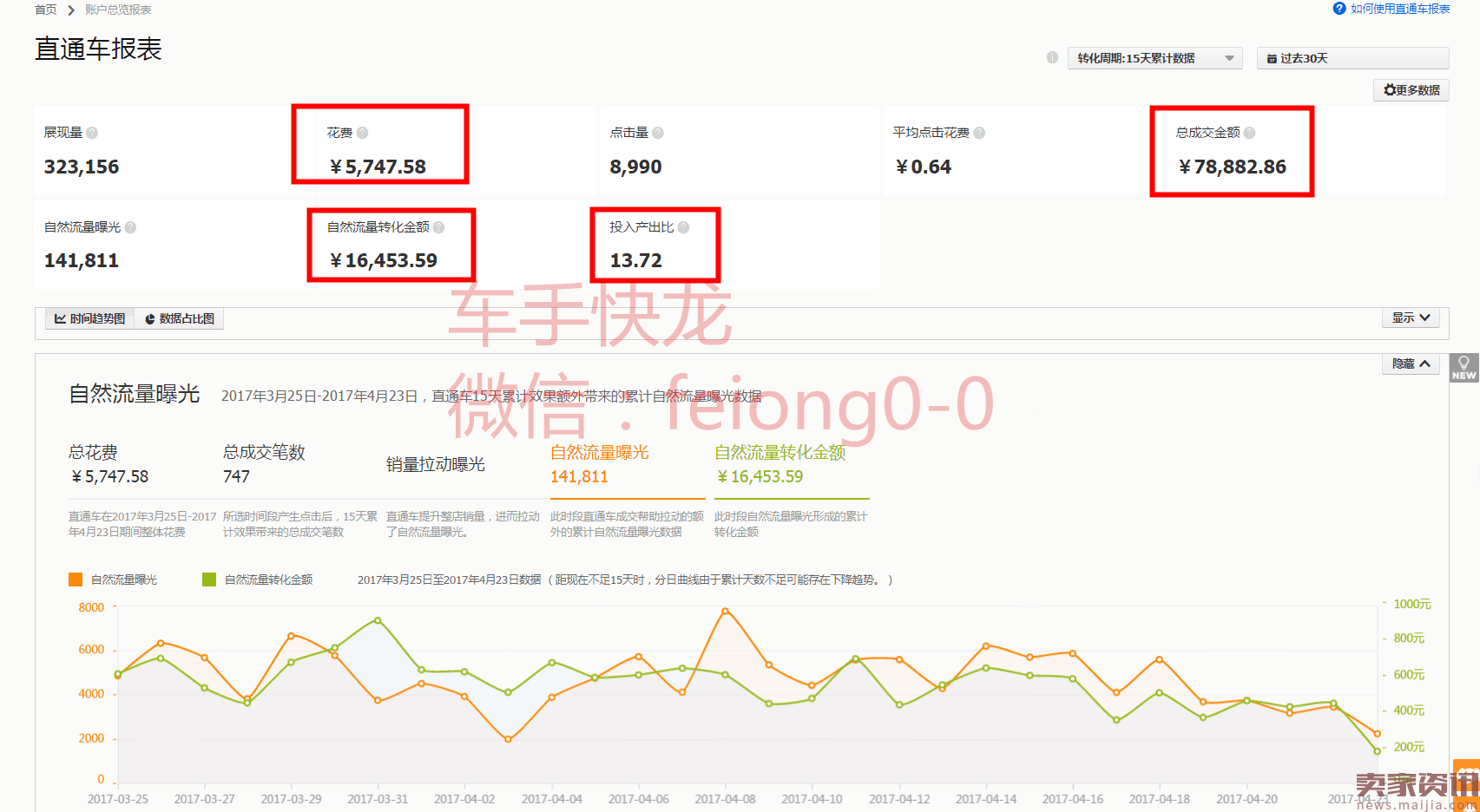Image resolution: width=1480 pixels, height=812 pixels.
Task: Click the info icon beside 转化周期 dropdown
Action: coord(1052,57)
